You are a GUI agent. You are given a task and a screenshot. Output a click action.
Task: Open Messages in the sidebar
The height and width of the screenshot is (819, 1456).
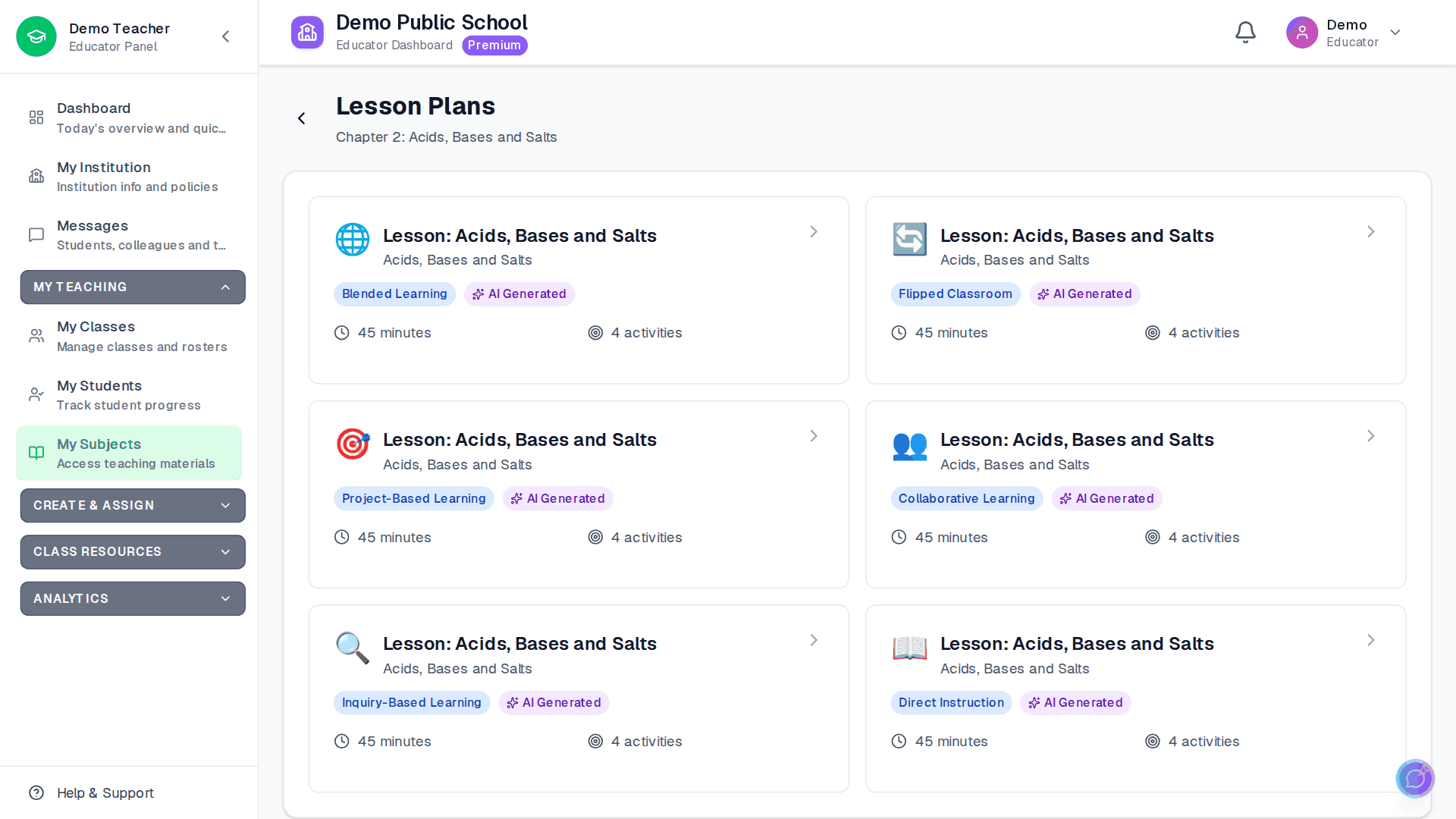129,235
